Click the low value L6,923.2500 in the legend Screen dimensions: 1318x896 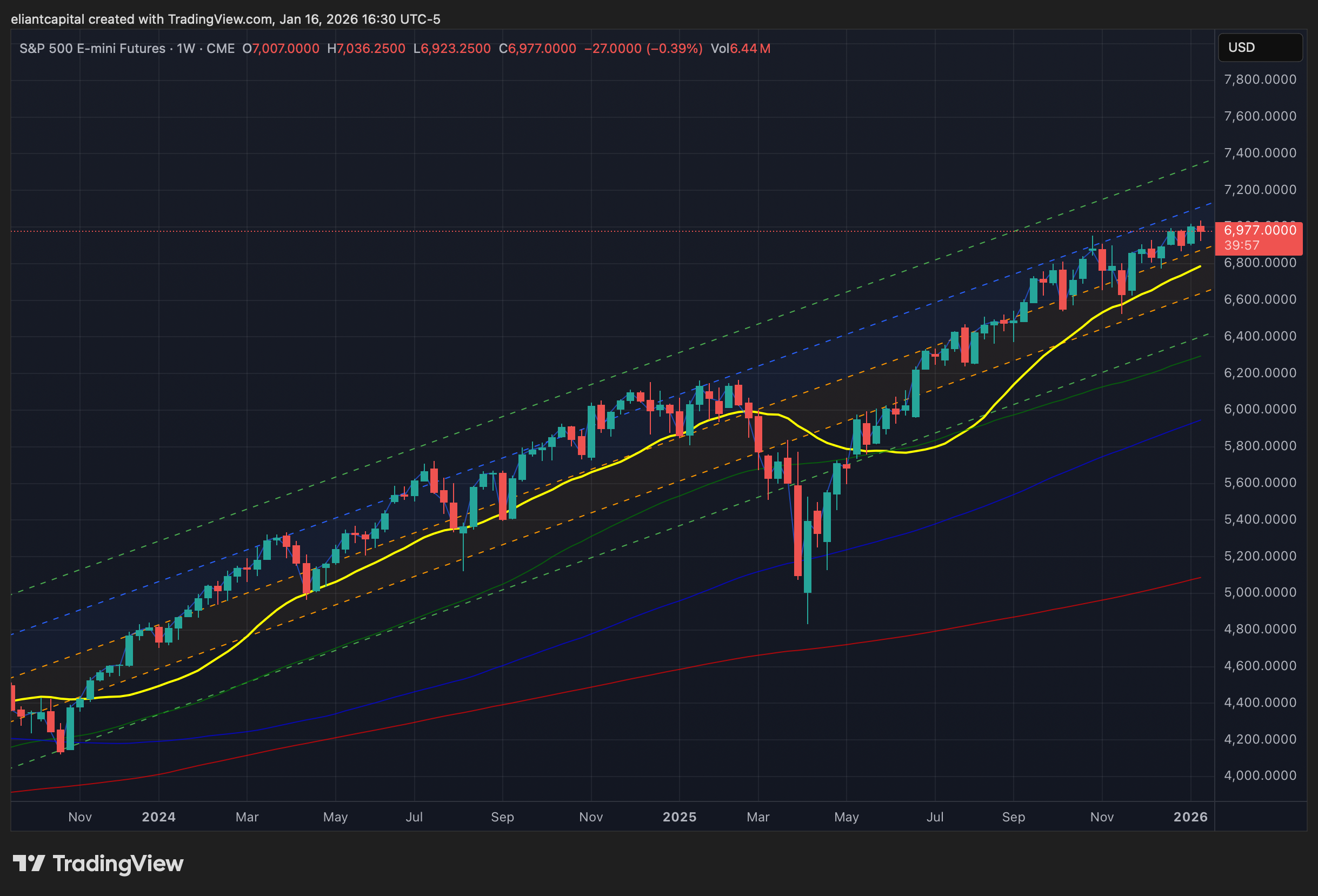pos(452,49)
